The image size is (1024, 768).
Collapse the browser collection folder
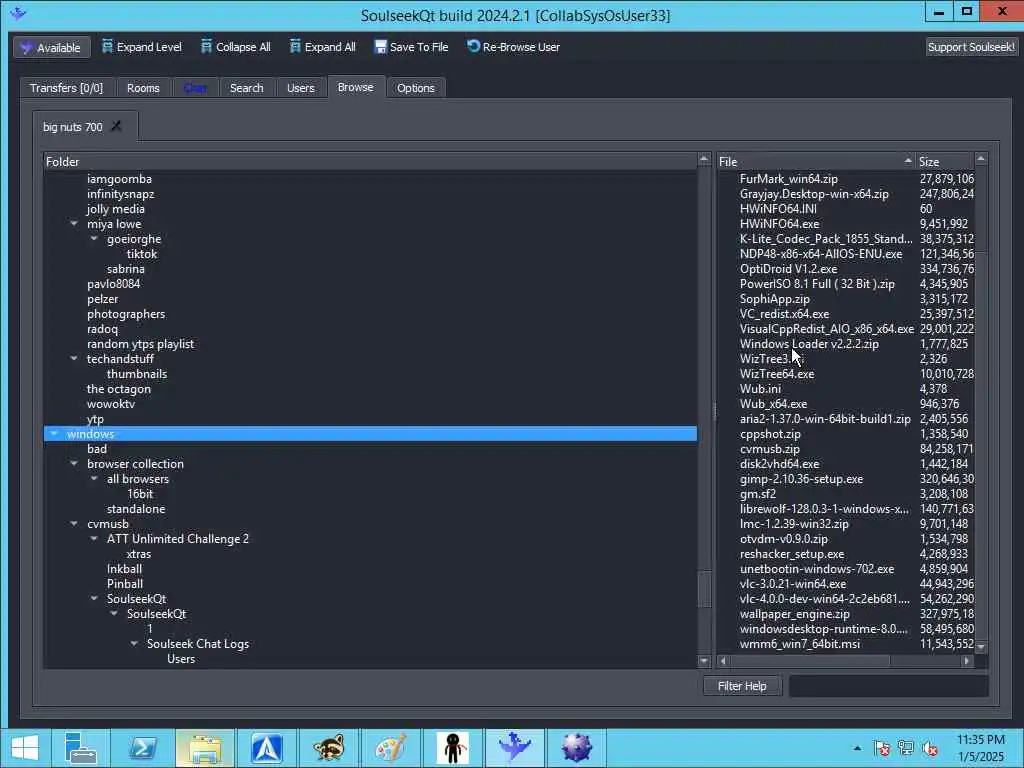(74, 464)
